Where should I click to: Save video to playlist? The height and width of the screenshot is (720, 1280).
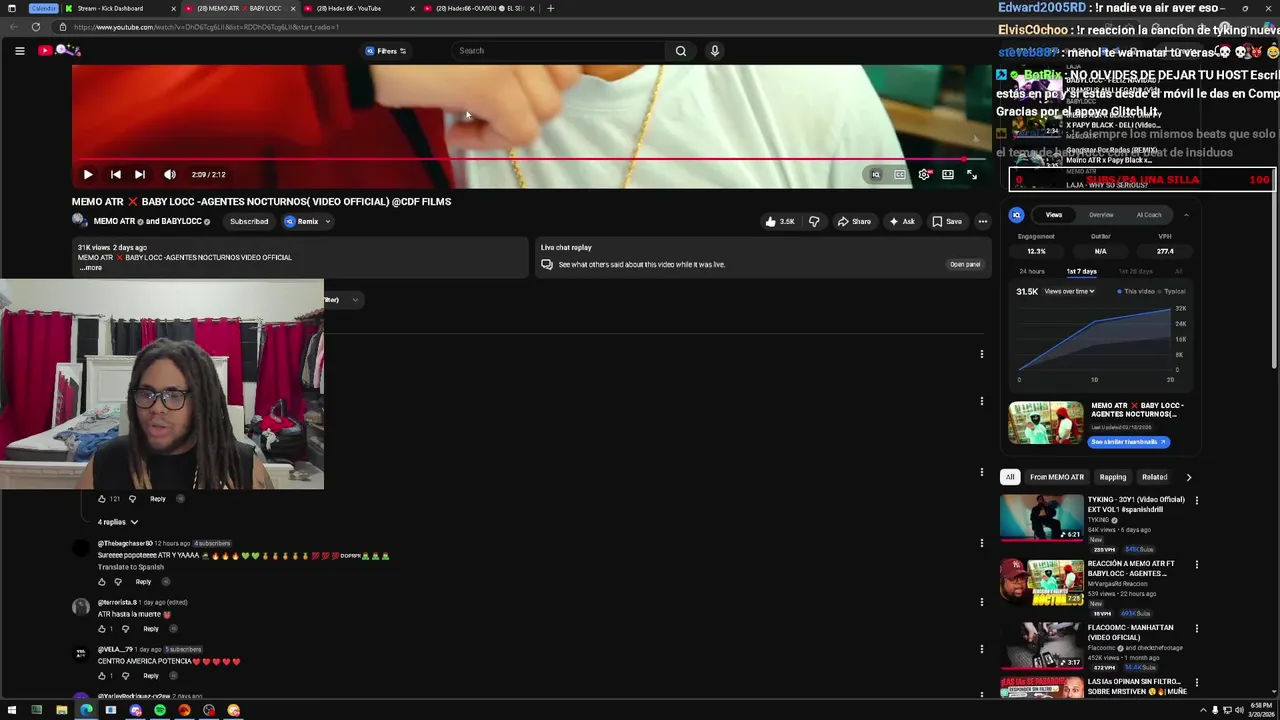[947, 221]
